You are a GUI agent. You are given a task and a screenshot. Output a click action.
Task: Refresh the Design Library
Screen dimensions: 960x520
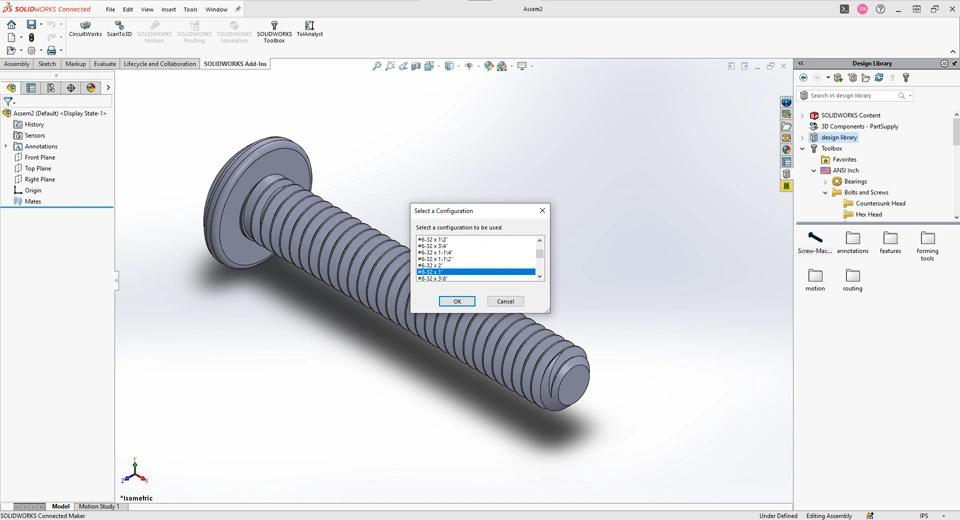point(879,78)
